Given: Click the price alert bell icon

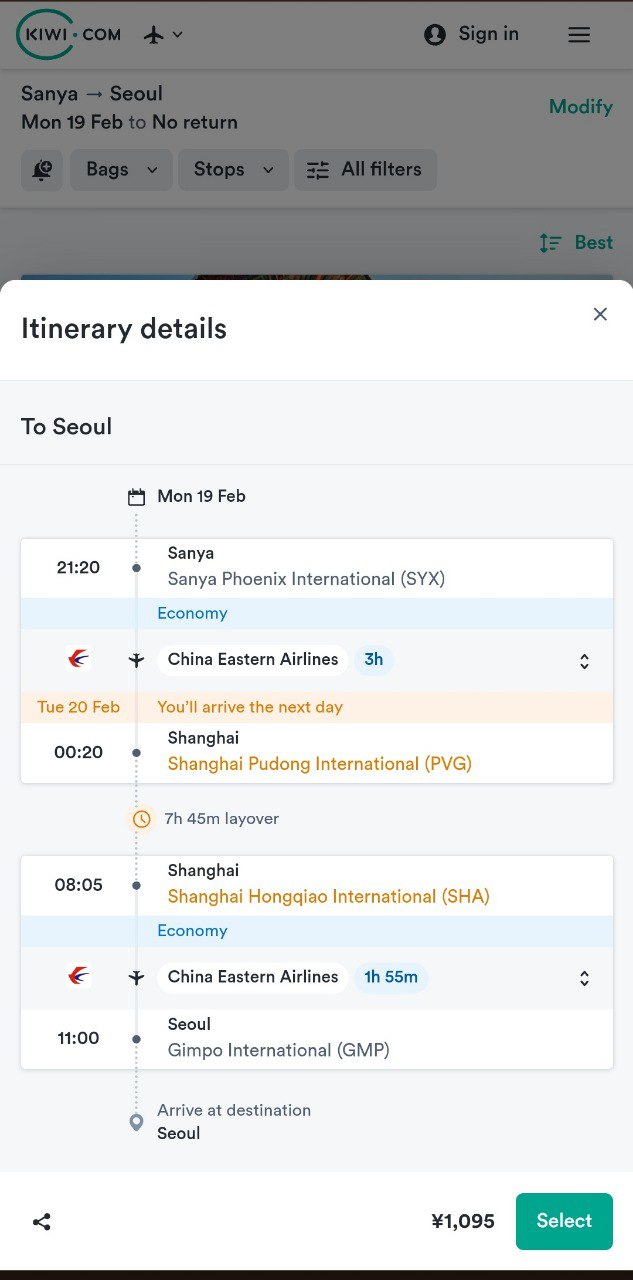Looking at the screenshot, I should point(42,170).
